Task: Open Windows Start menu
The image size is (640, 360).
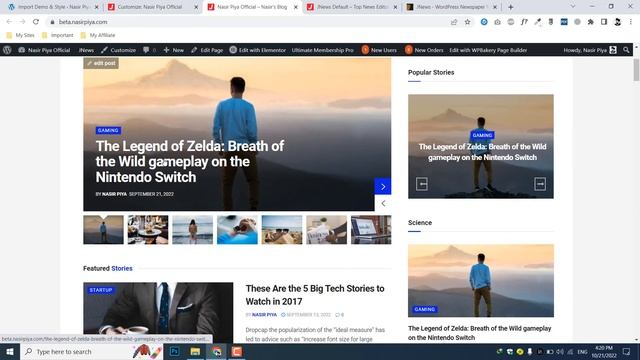Action: coord(10,351)
